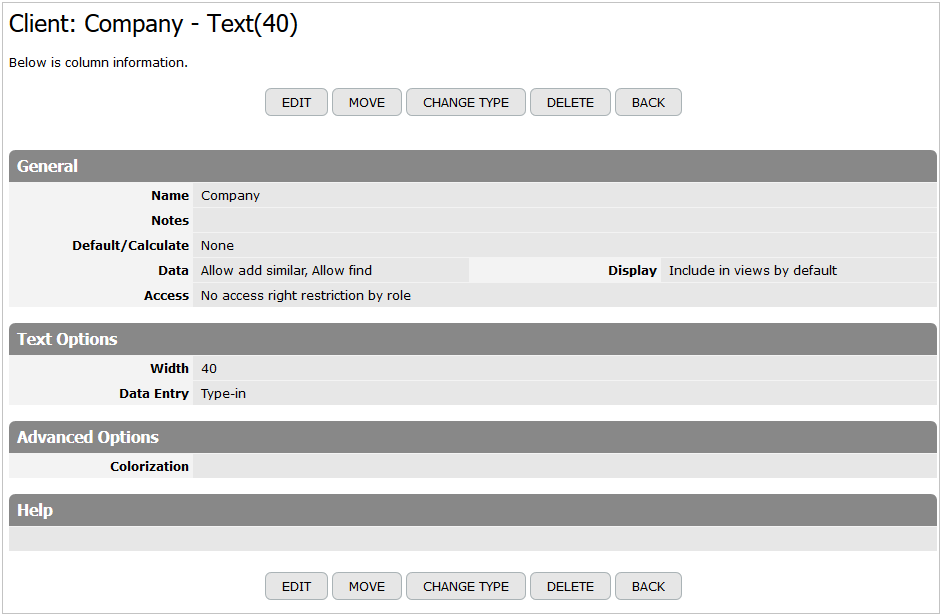
Task: Click the 'Colorization' field label
Action: pyautogui.click(x=149, y=467)
